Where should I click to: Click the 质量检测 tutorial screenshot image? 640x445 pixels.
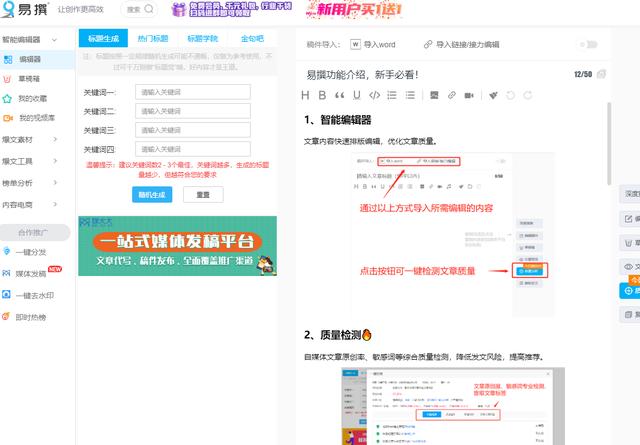coord(453,406)
